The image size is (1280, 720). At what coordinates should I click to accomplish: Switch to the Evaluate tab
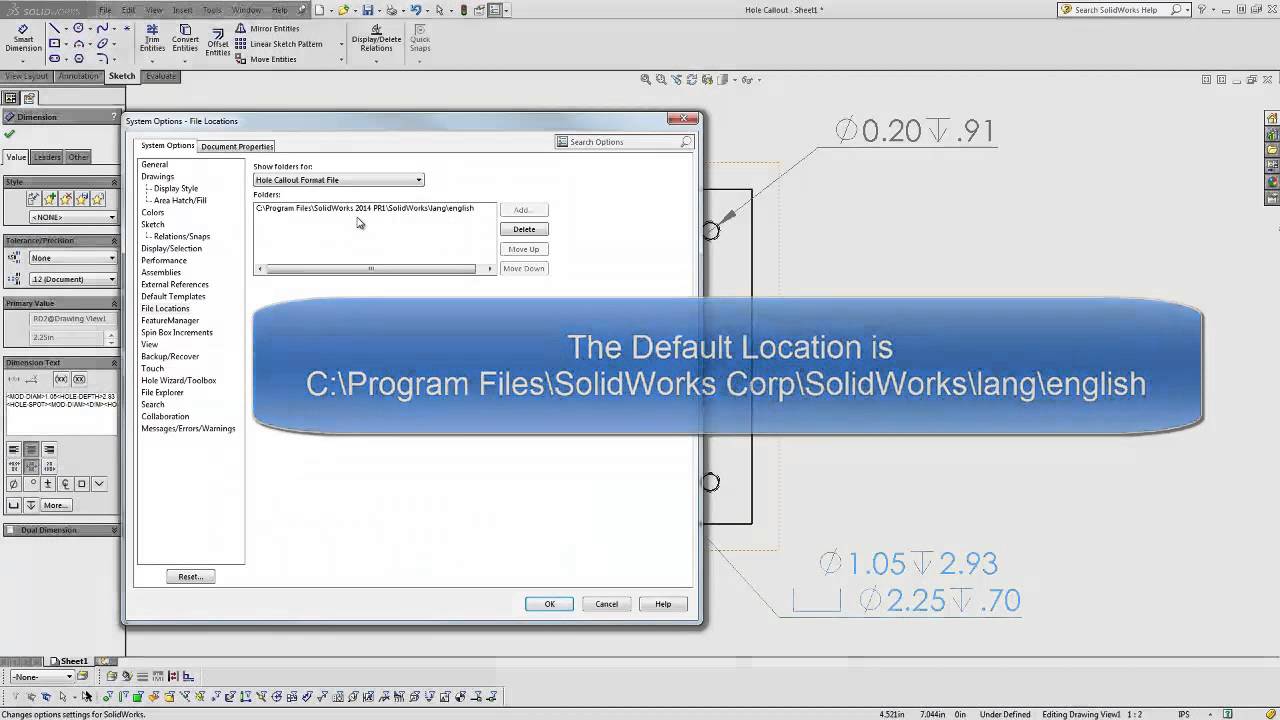click(160, 76)
